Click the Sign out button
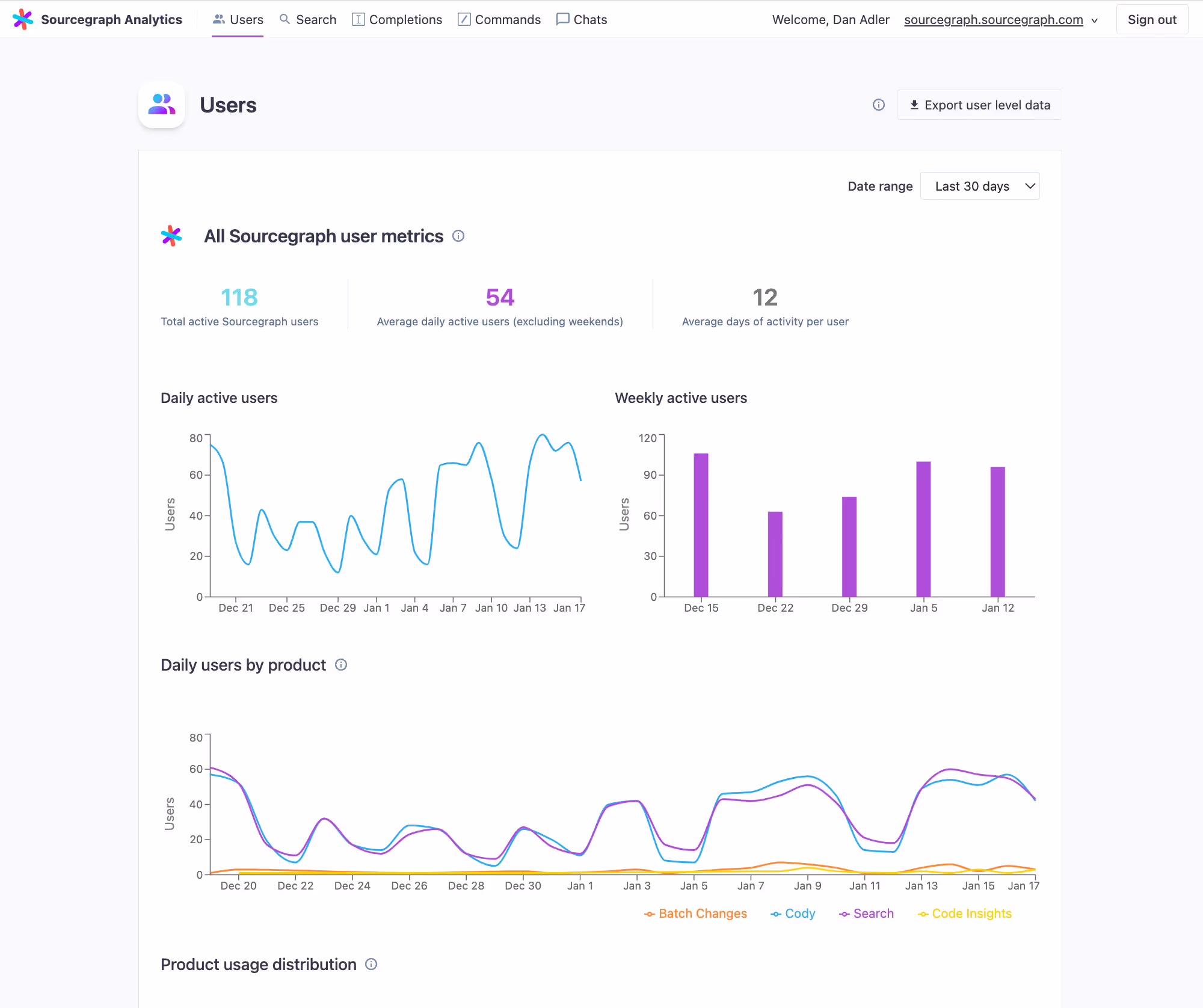 click(x=1151, y=19)
